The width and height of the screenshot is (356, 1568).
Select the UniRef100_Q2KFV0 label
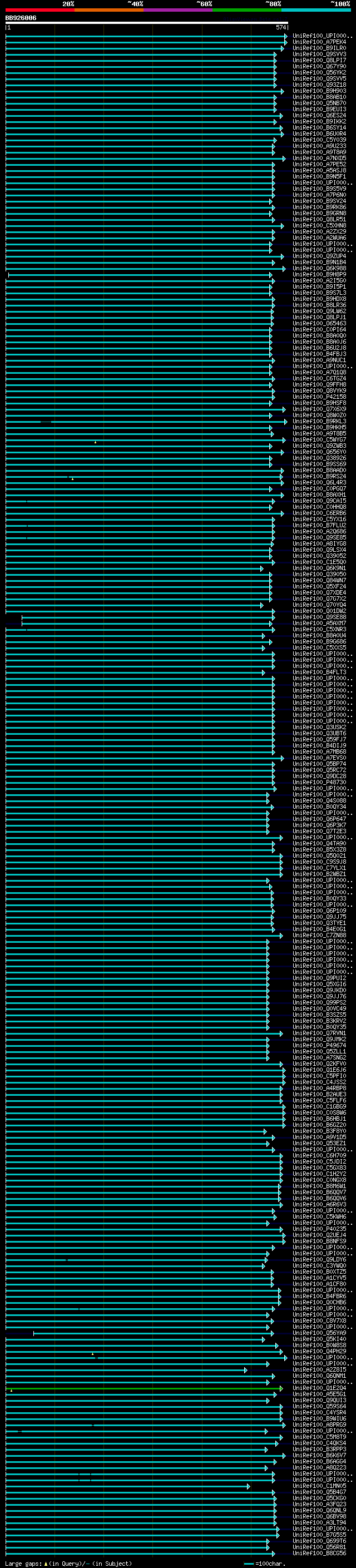(x=319, y=1064)
